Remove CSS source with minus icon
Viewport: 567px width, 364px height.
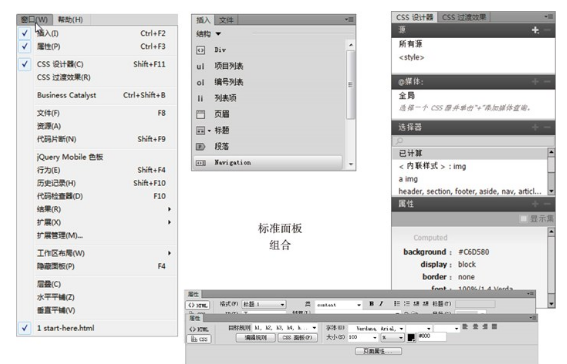tap(547, 30)
